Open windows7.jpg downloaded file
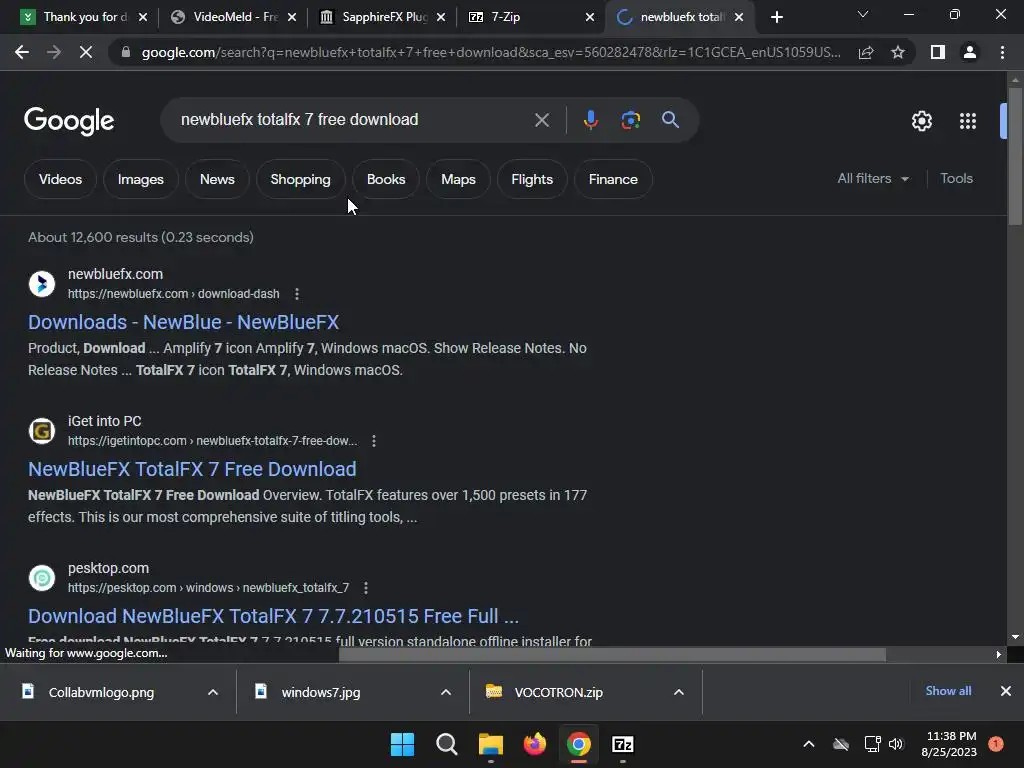Image resolution: width=1024 pixels, height=768 pixels. point(321,692)
